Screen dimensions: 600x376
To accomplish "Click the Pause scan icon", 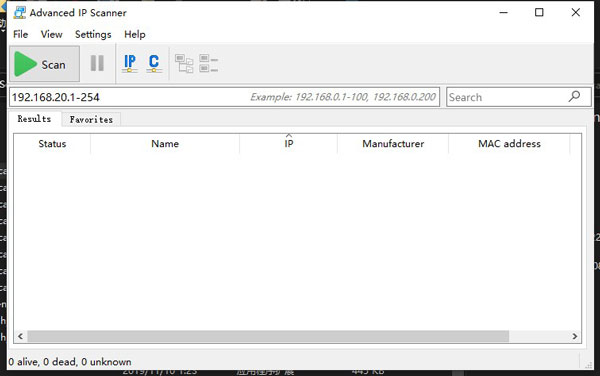I will (x=97, y=63).
